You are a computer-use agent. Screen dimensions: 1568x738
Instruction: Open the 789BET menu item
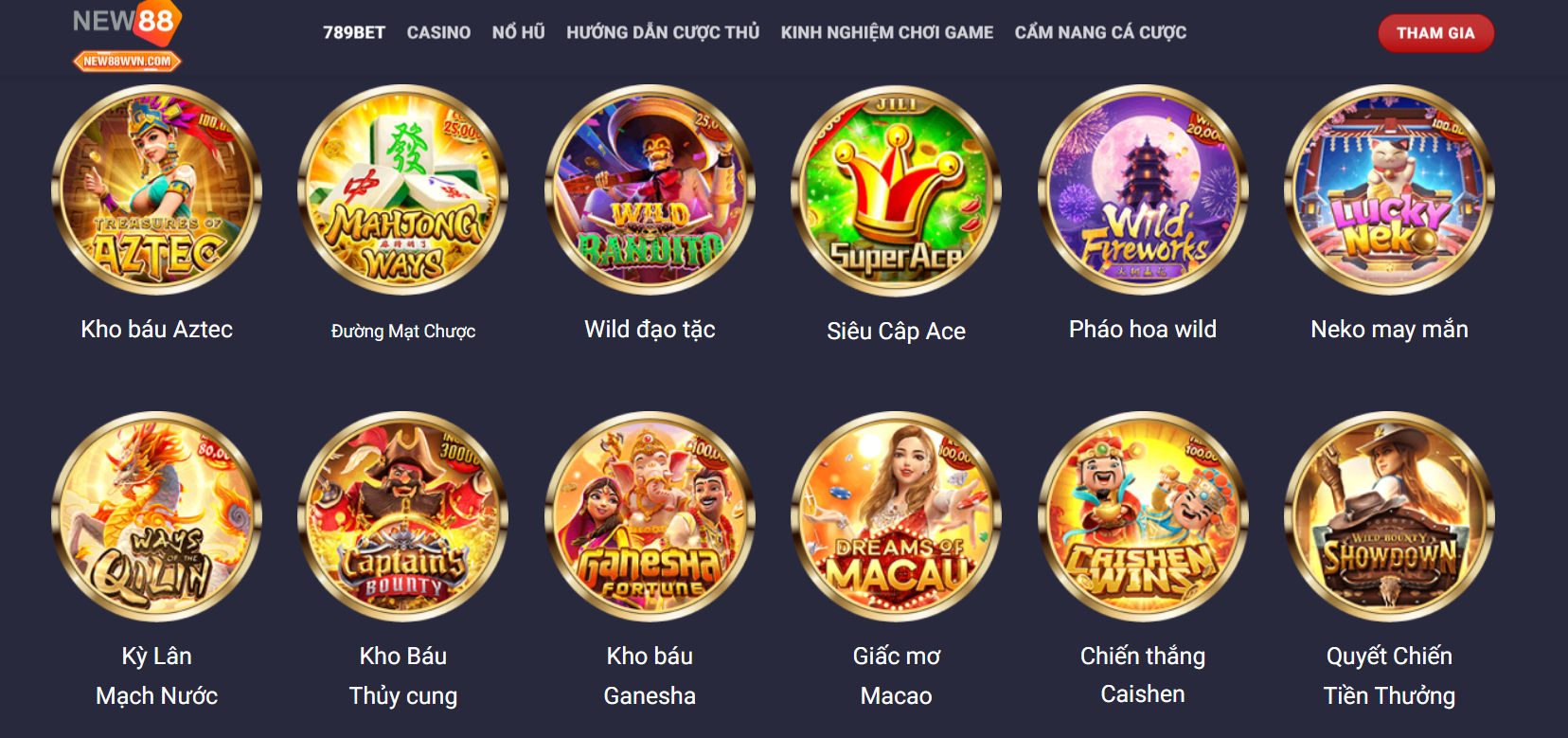pos(354,32)
